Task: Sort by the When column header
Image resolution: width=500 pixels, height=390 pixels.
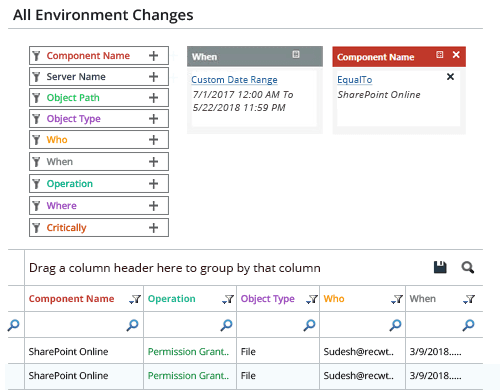Action: (422, 299)
